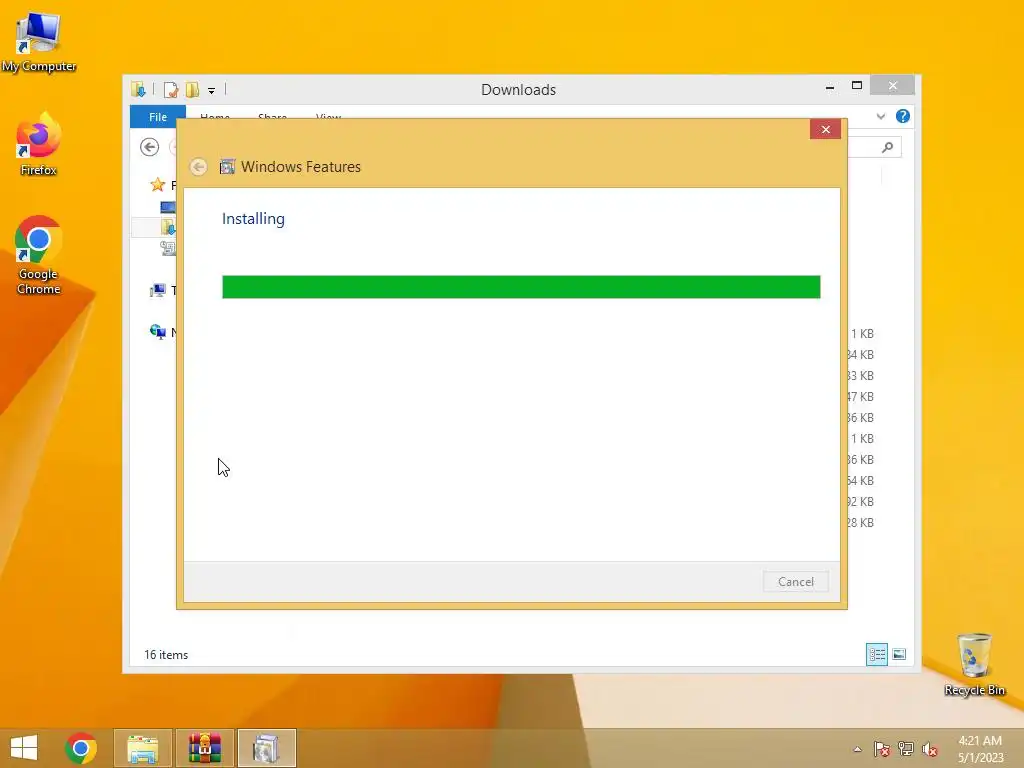The image size is (1024, 768).
Task: Click the network icon in system tray
Action: coord(906,749)
